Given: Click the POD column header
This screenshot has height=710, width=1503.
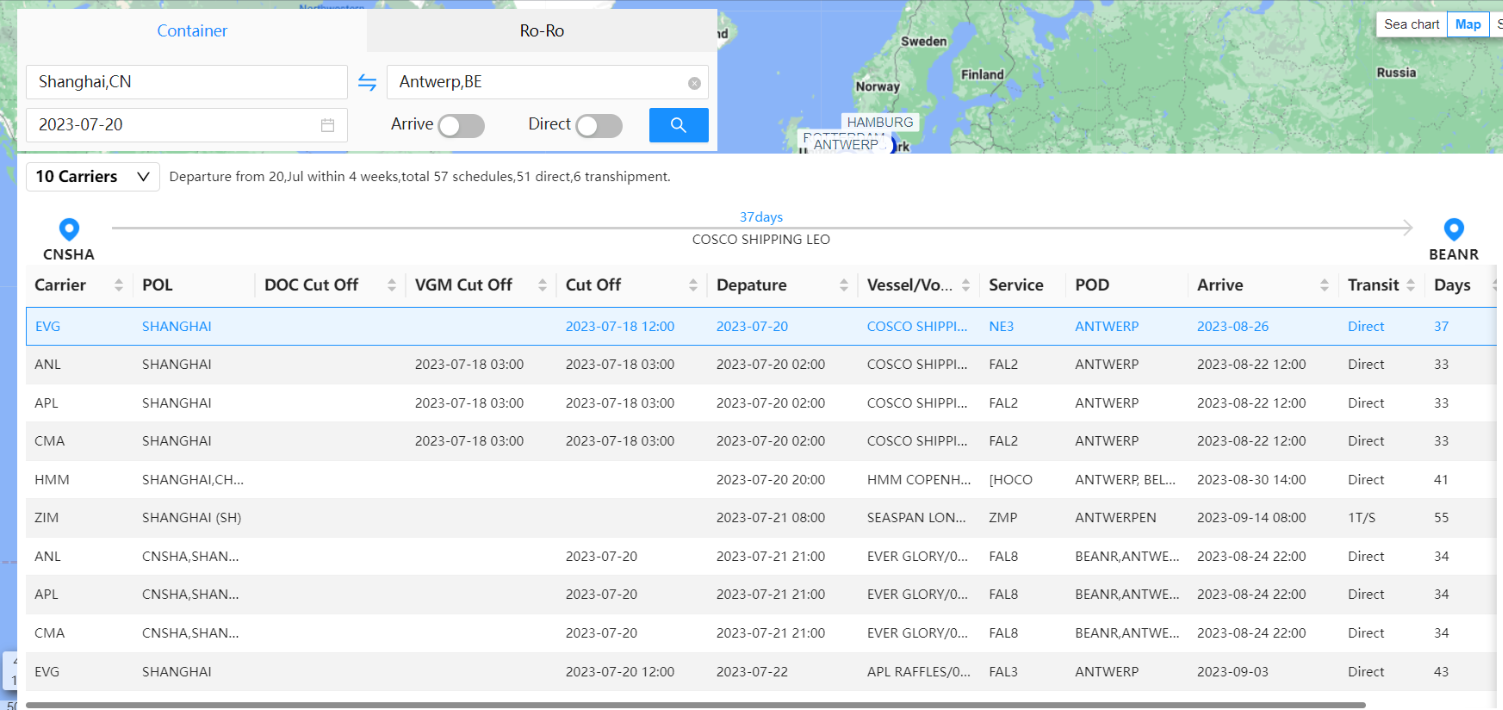Looking at the screenshot, I should click(x=1092, y=285).
